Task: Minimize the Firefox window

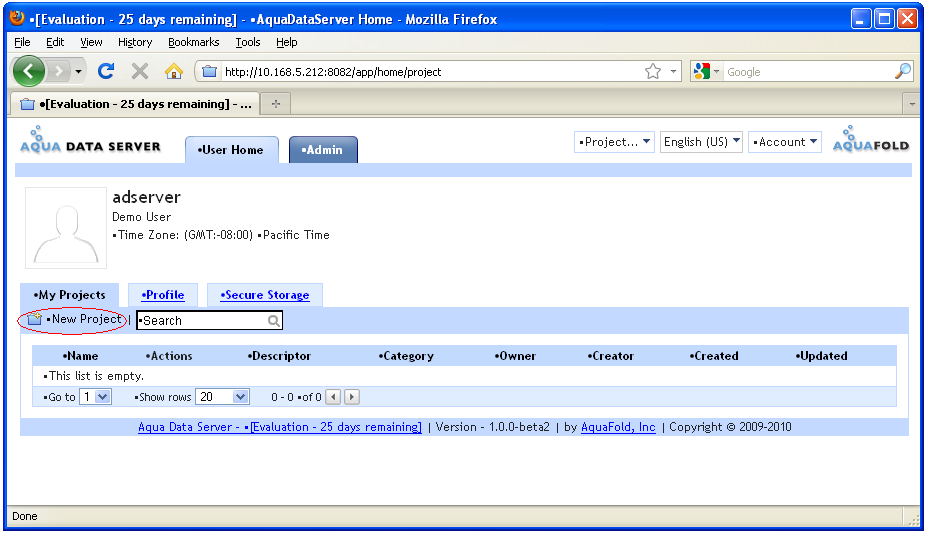Action: [860, 19]
